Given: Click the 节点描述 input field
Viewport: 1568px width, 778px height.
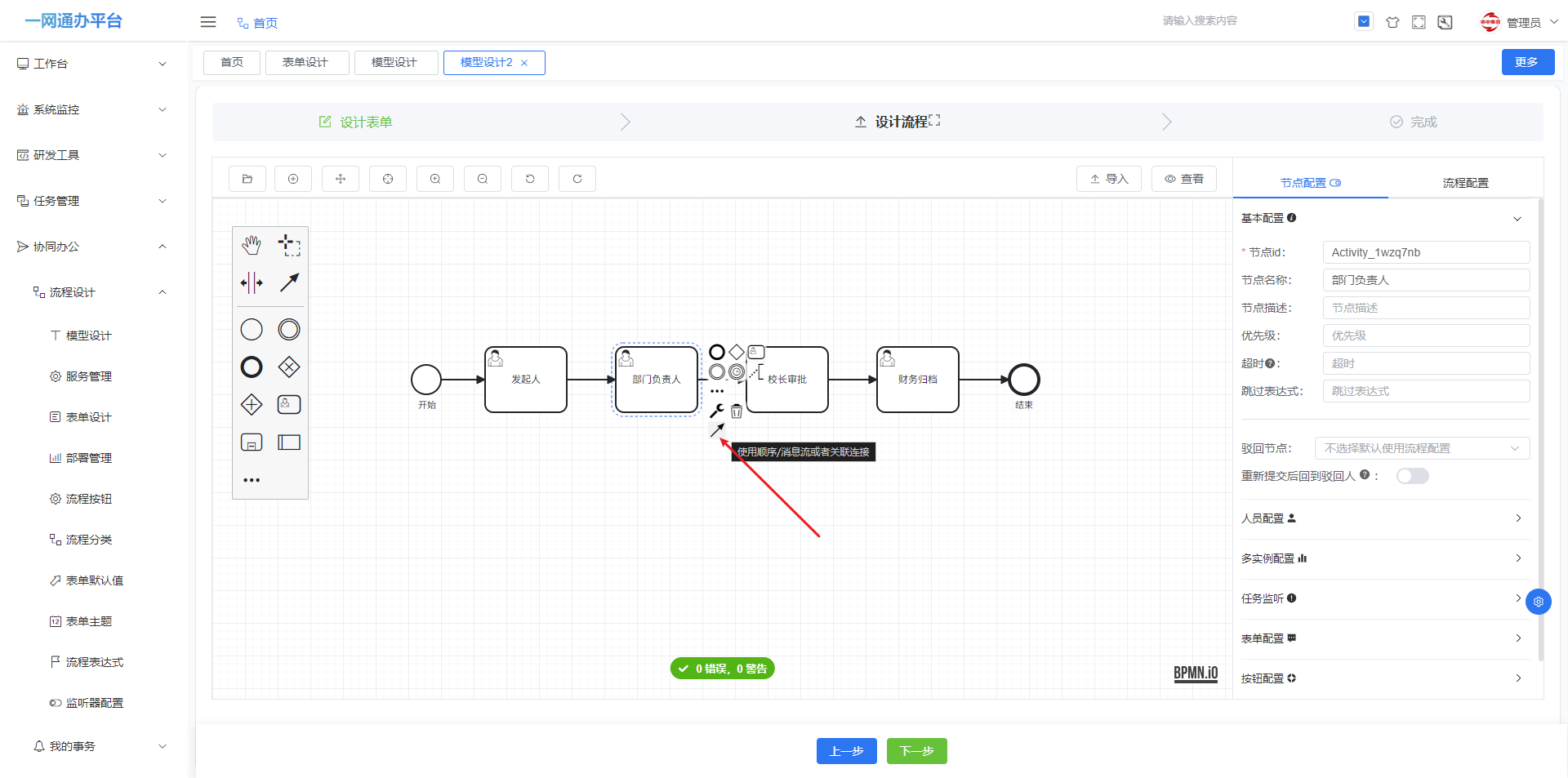Looking at the screenshot, I should point(1426,308).
